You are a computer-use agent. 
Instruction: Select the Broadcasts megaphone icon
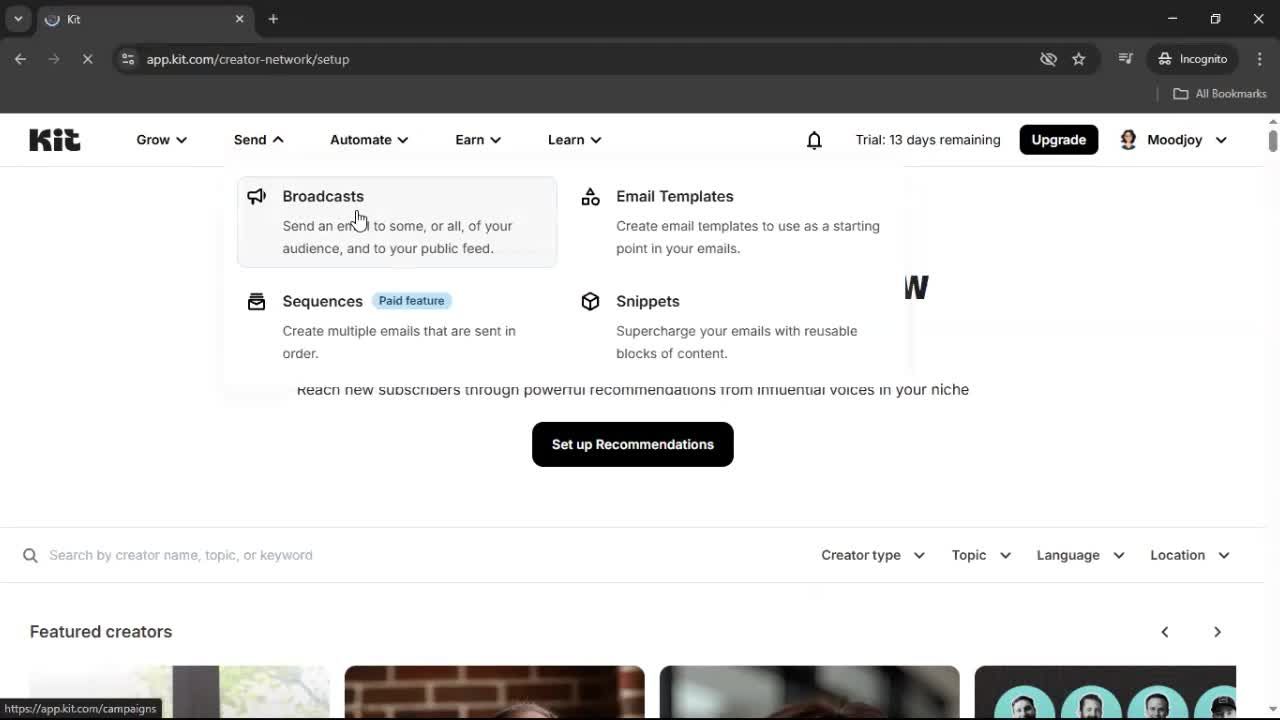(257, 196)
